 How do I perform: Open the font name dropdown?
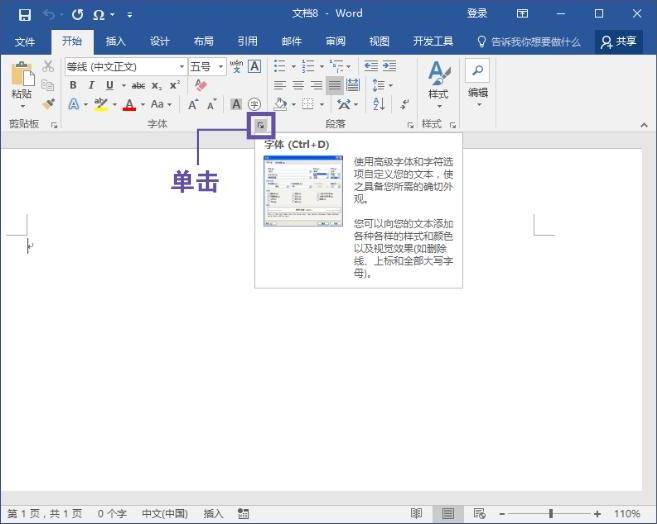click(181, 67)
